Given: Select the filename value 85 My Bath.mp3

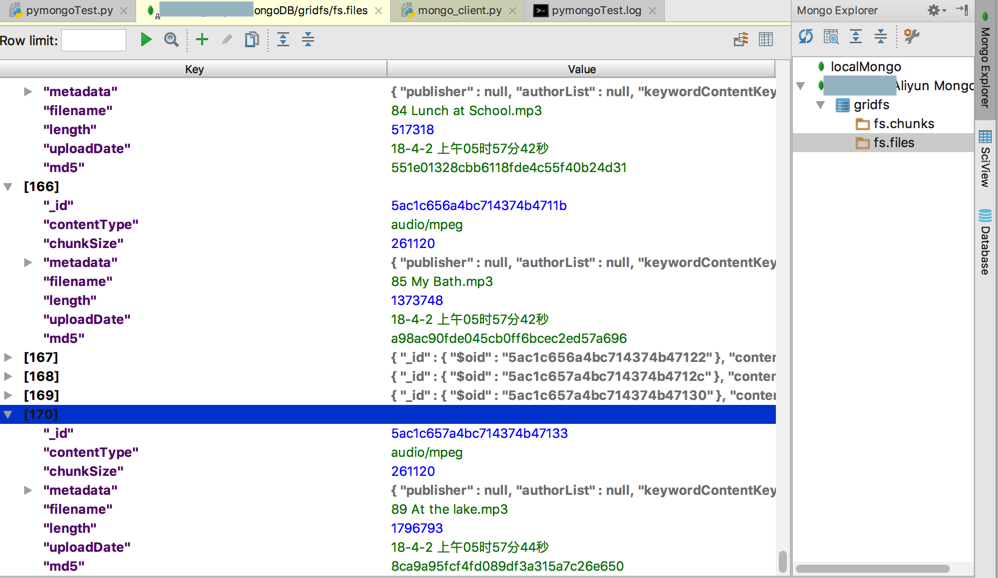Looking at the screenshot, I should tap(442, 281).
